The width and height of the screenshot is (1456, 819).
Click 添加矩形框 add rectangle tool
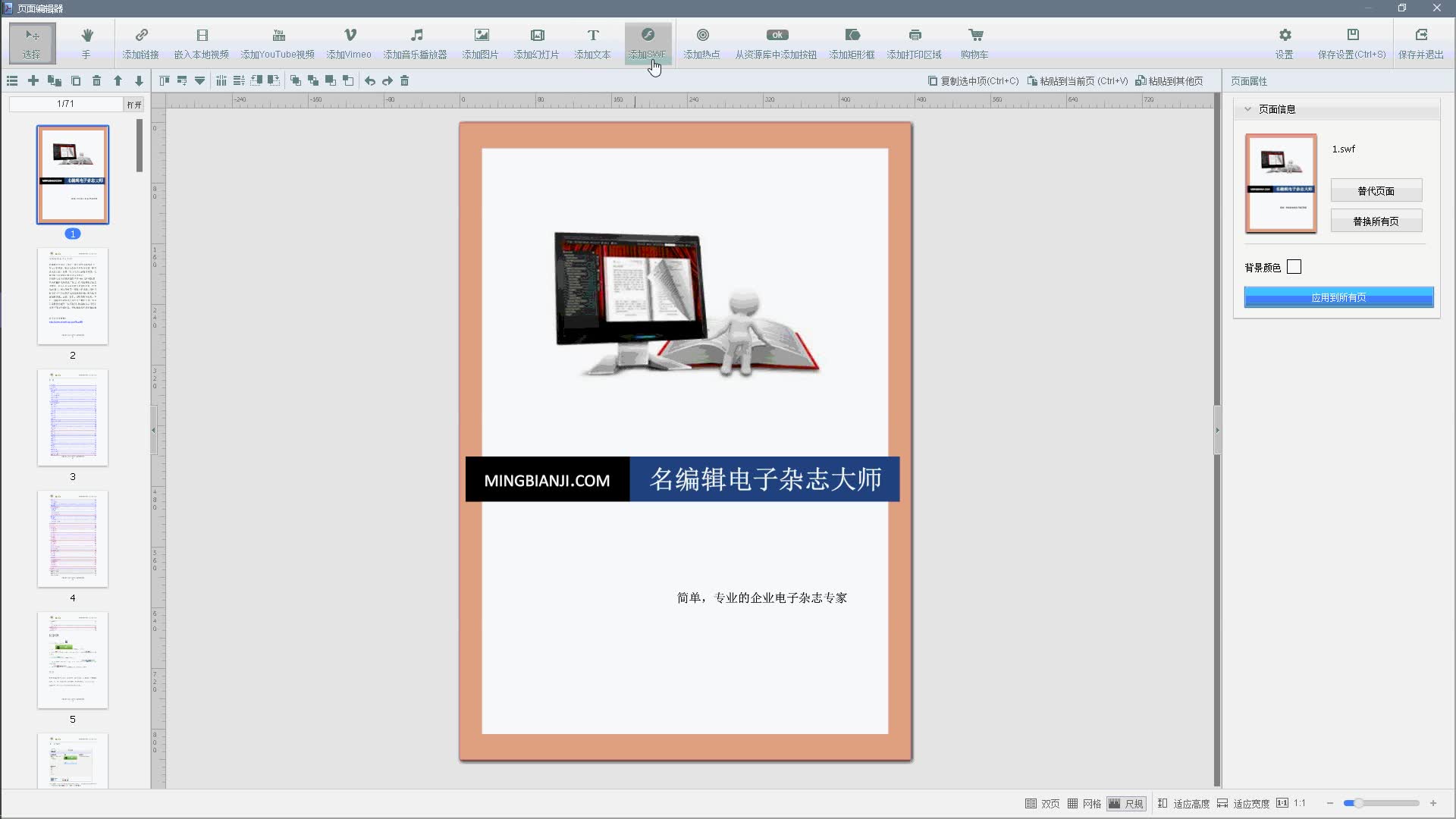[x=852, y=43]
